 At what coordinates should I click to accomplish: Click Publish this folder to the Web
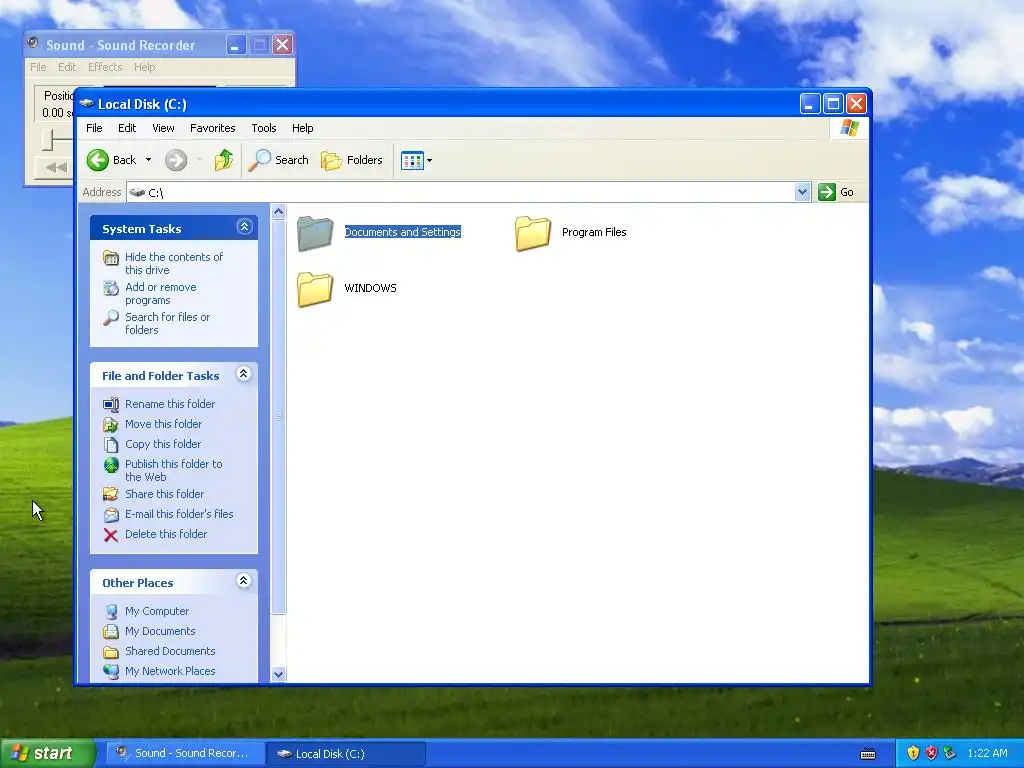click(x=174, y=470)
